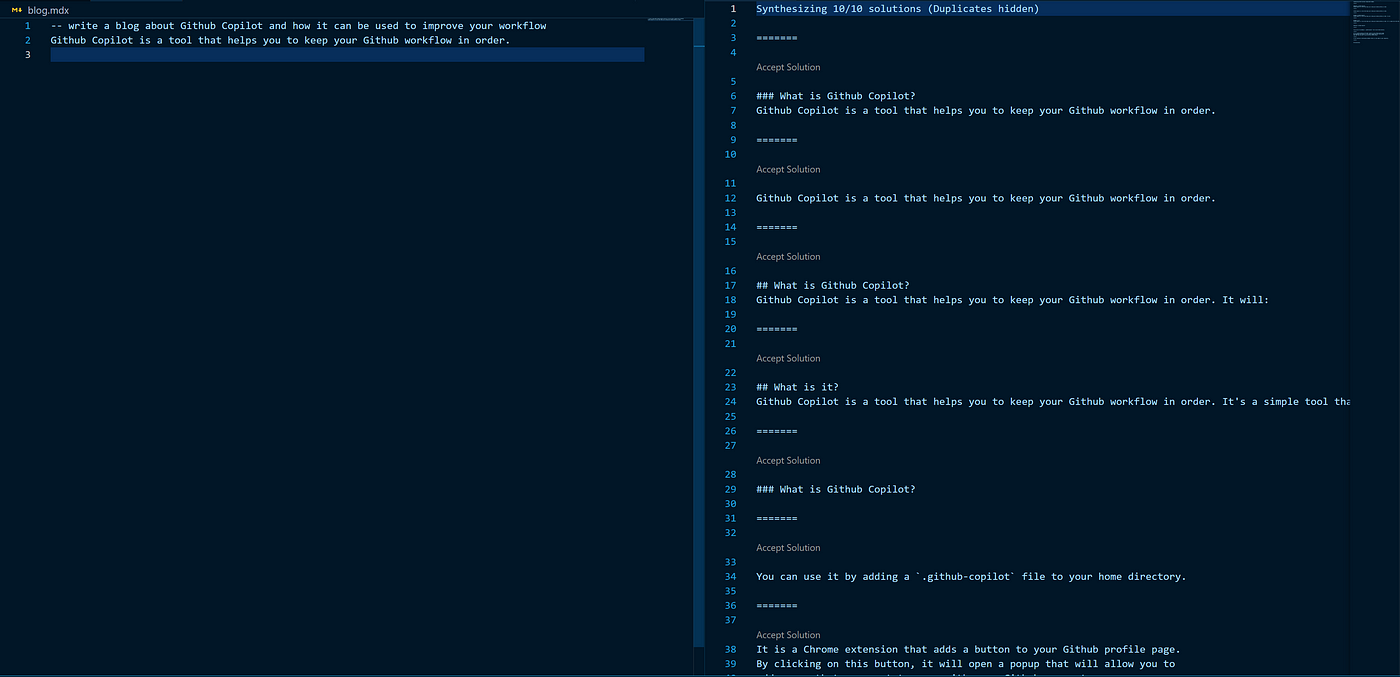Click the '=======' separator on line 36
This screenshot has height=677, width=1400.
(776, 605)
